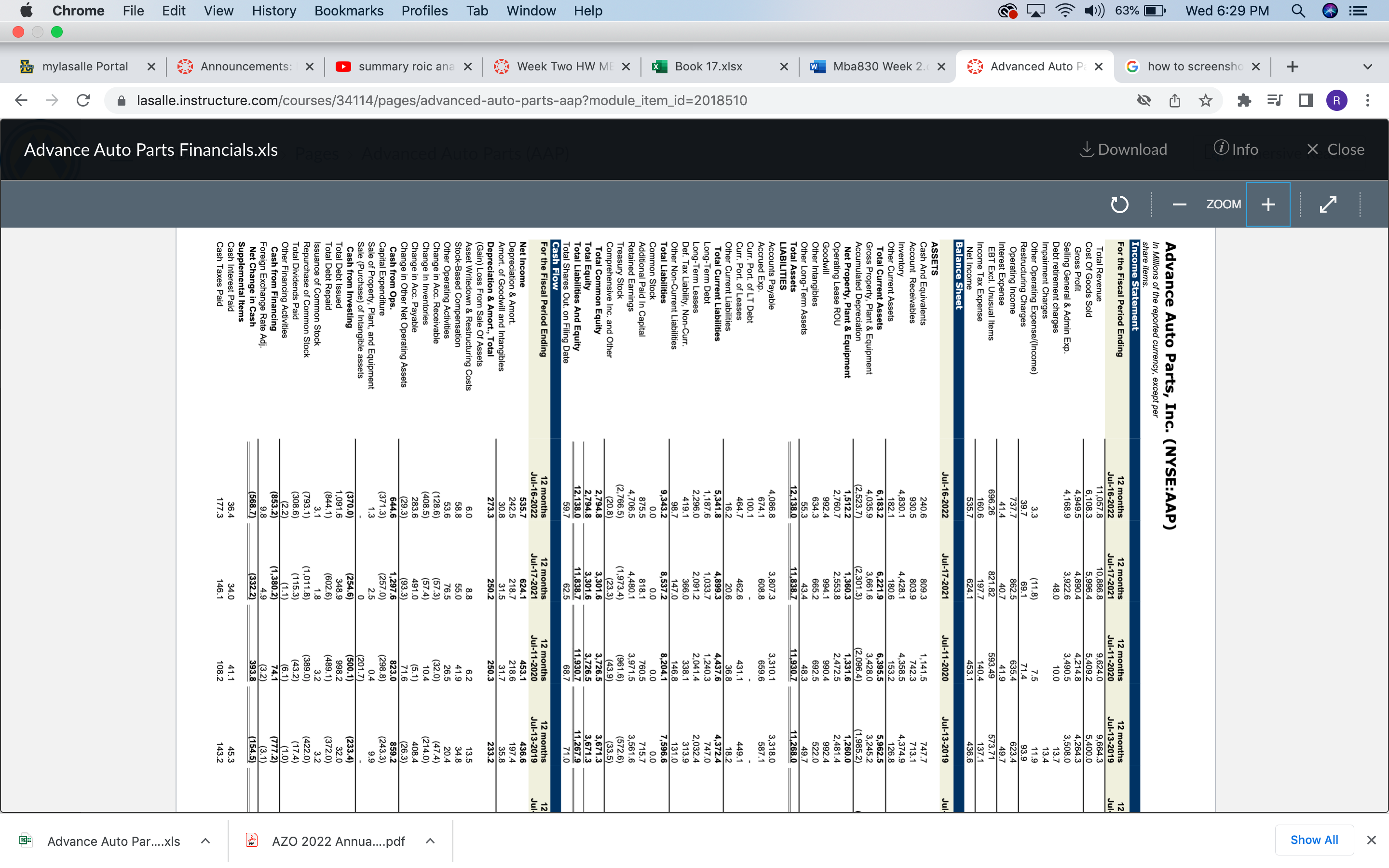Expand AZO 2022 Annua....pdf download options
This screenshot has height=868, width=1389.
[430, 841]
